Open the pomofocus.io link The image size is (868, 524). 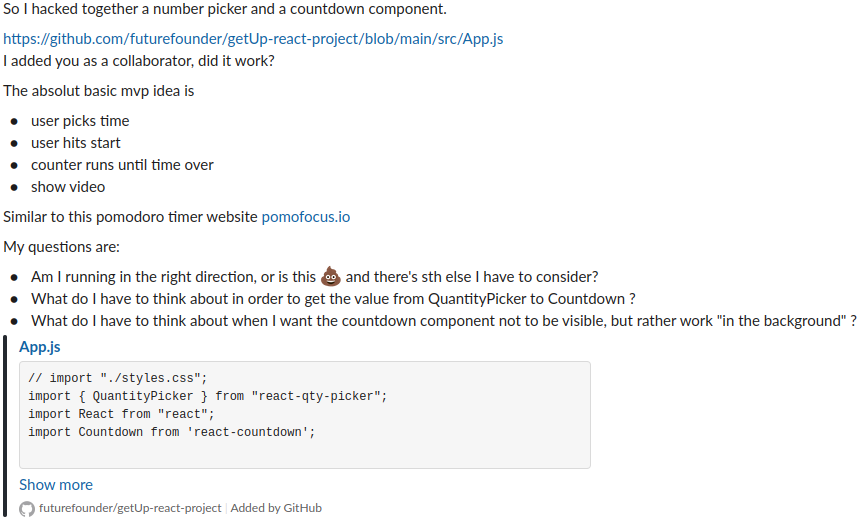pyautogui.click(x=305, y=216)
